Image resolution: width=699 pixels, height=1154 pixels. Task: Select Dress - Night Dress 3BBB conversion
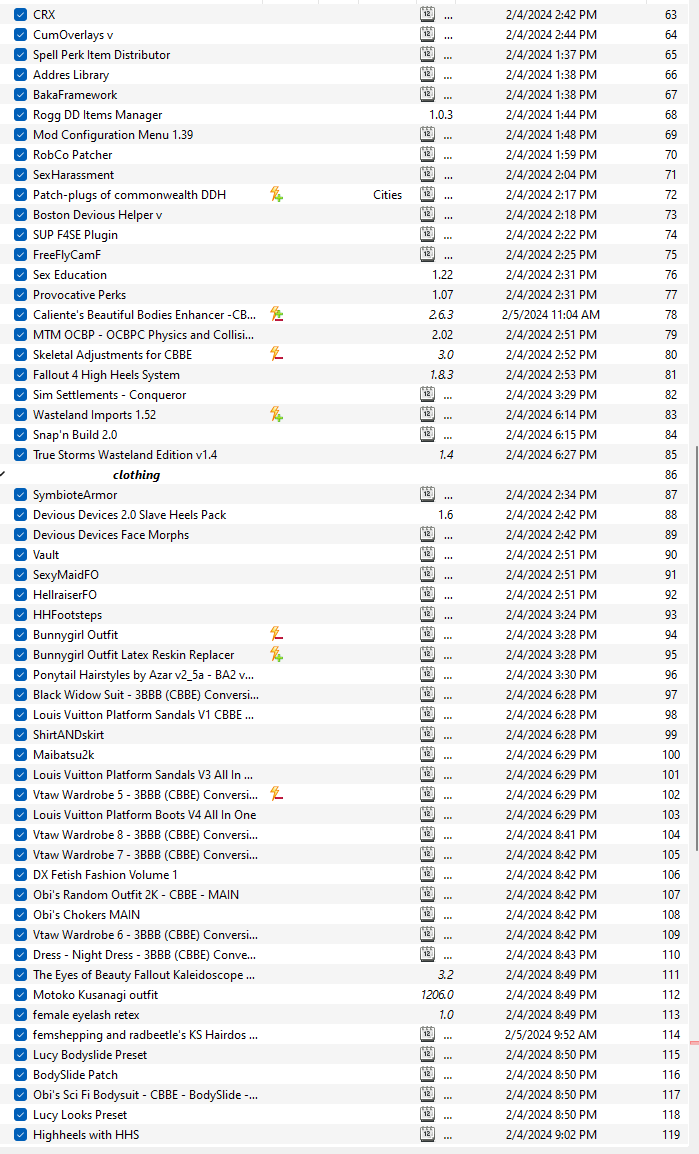144,955
